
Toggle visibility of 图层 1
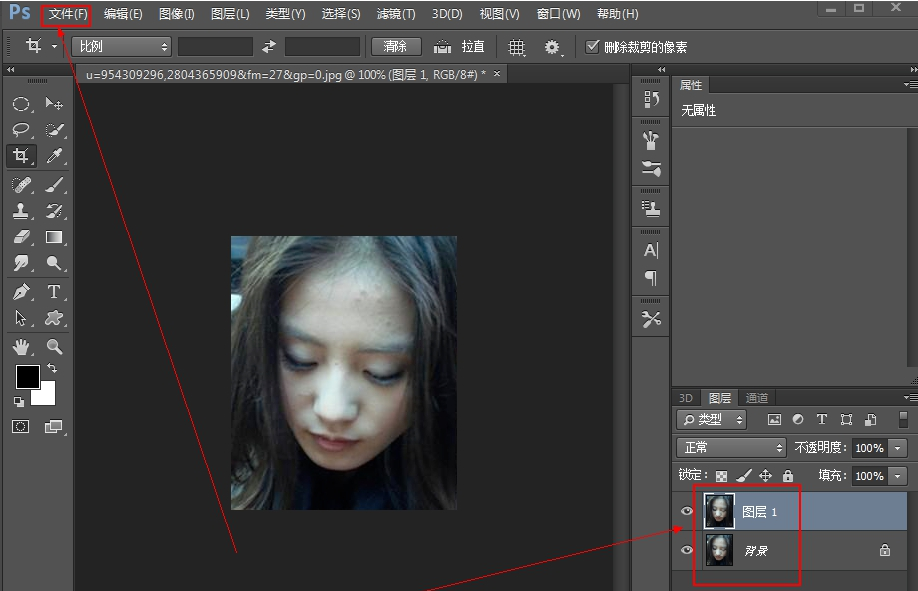coord(686,511)
